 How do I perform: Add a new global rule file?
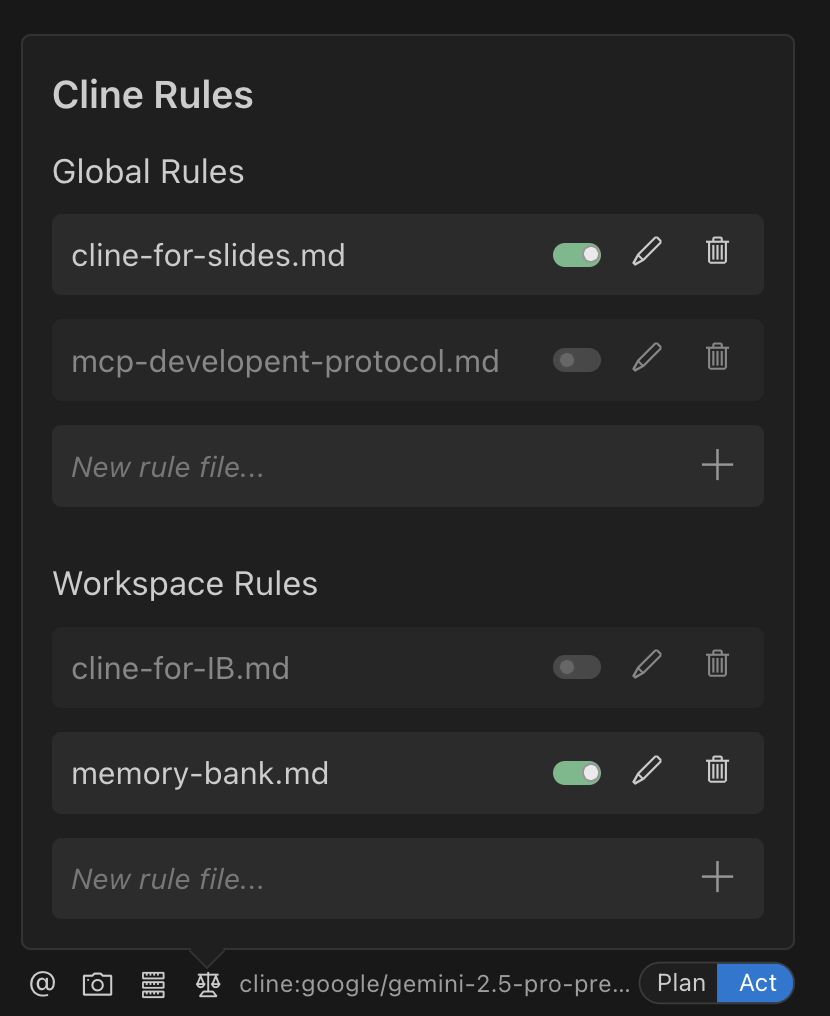(716, 464)
